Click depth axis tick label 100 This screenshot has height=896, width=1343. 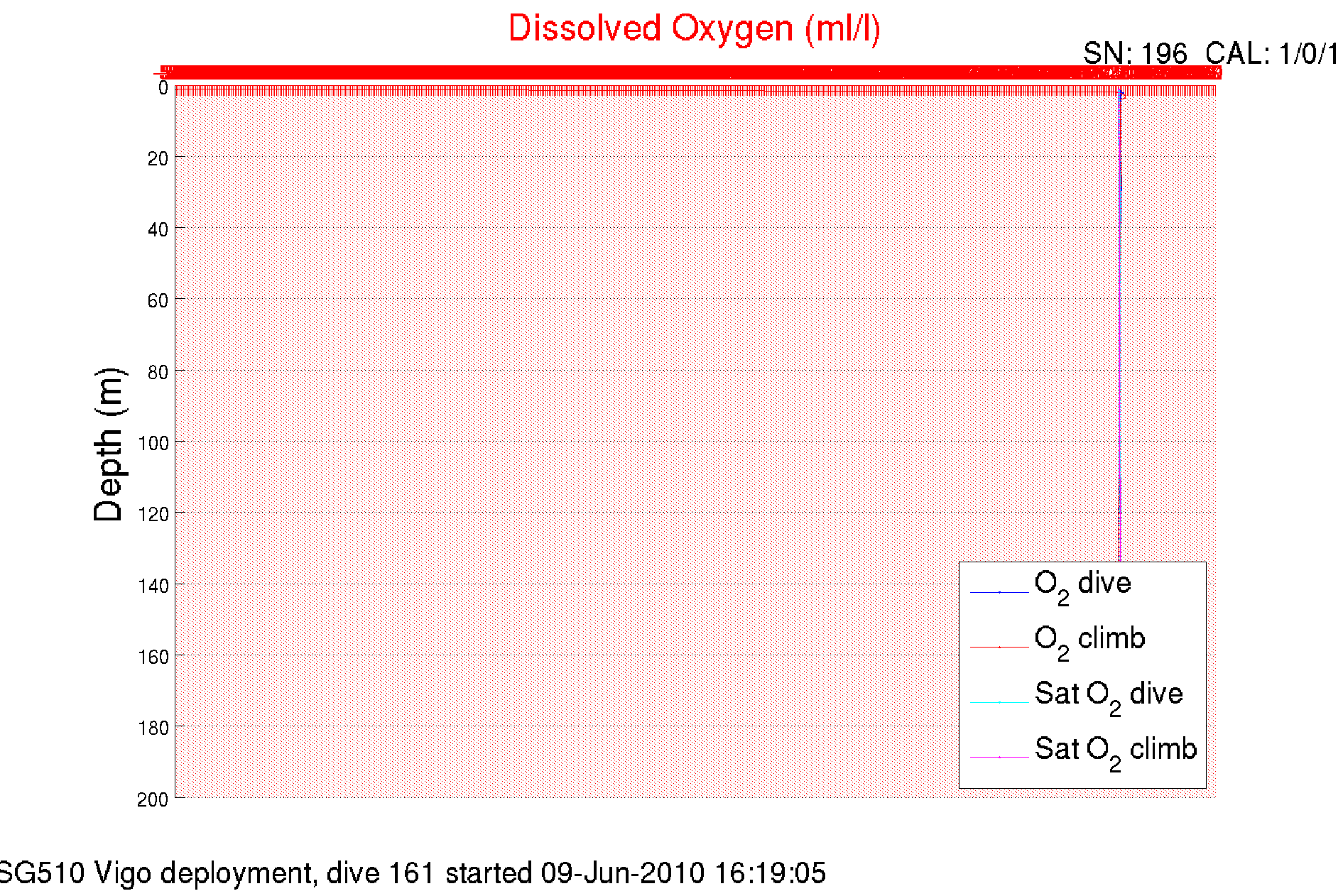click(153, 443)
